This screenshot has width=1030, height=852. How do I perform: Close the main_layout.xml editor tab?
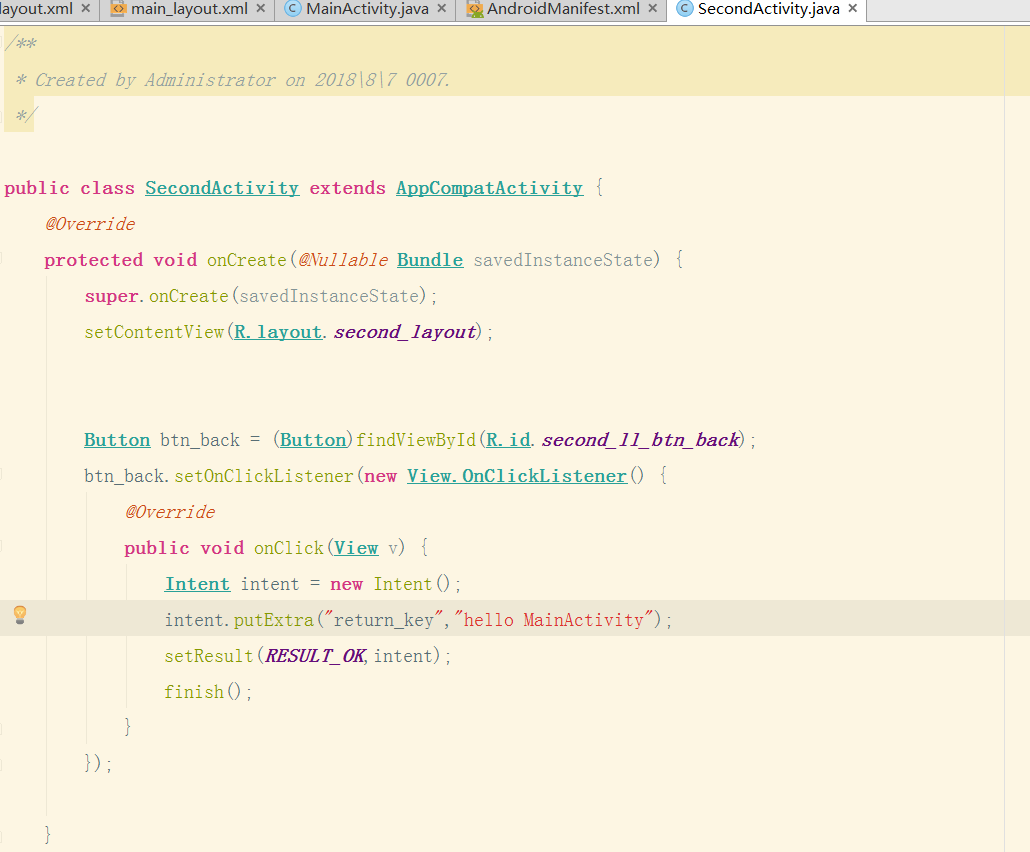tap(261, 9)
